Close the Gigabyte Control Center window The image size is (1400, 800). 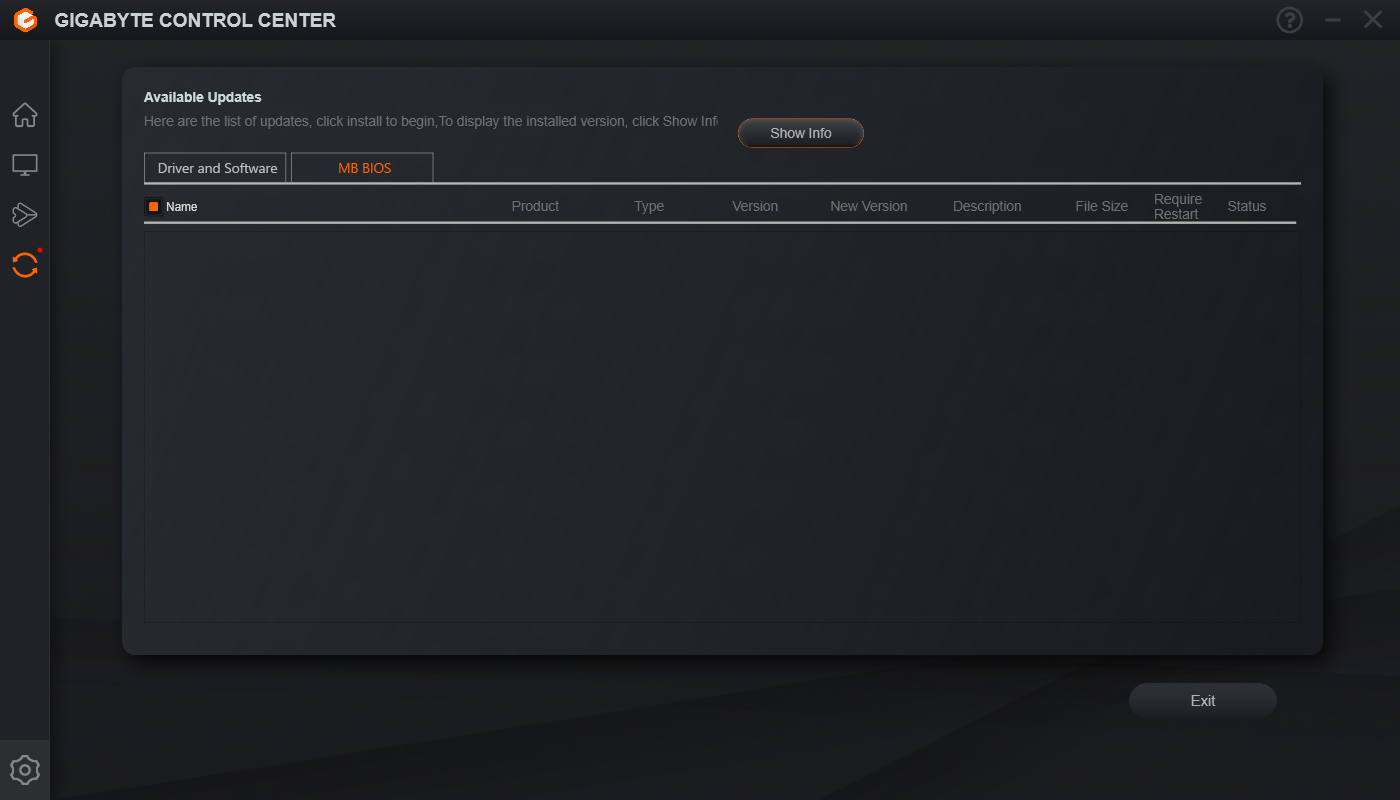click(x=1373, y=20)
